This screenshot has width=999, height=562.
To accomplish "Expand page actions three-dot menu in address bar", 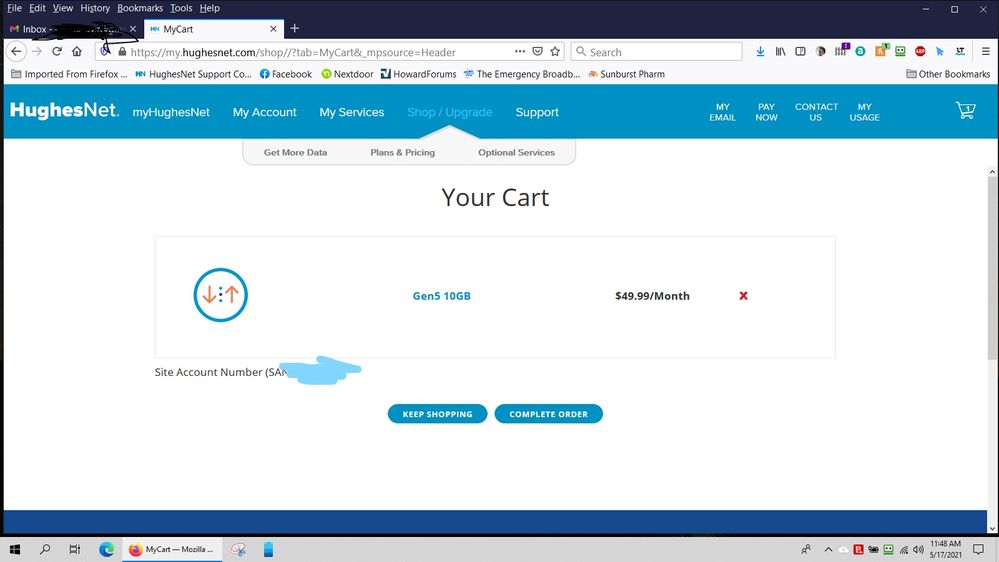I will coord(520,51).
